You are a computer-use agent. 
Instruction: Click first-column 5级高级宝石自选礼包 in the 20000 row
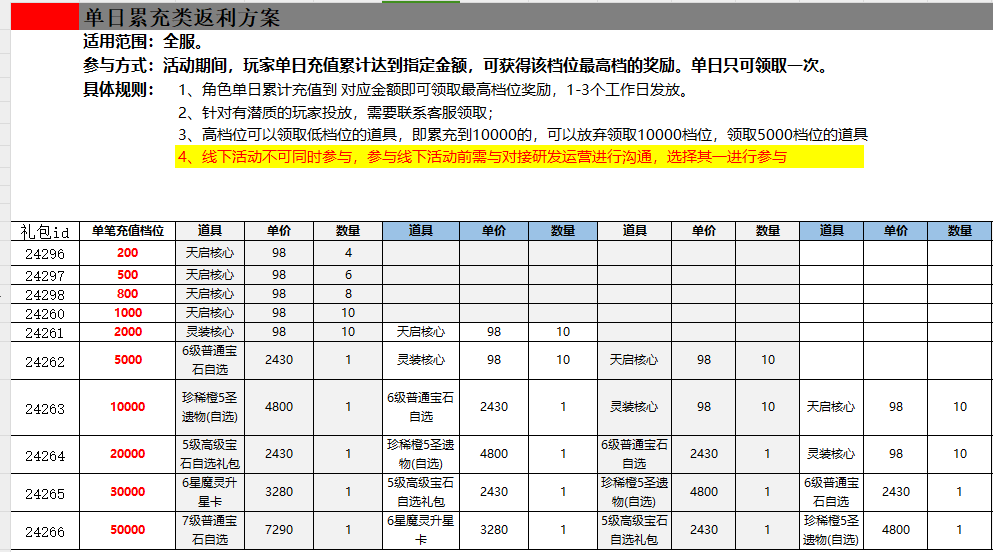[210, 455]
